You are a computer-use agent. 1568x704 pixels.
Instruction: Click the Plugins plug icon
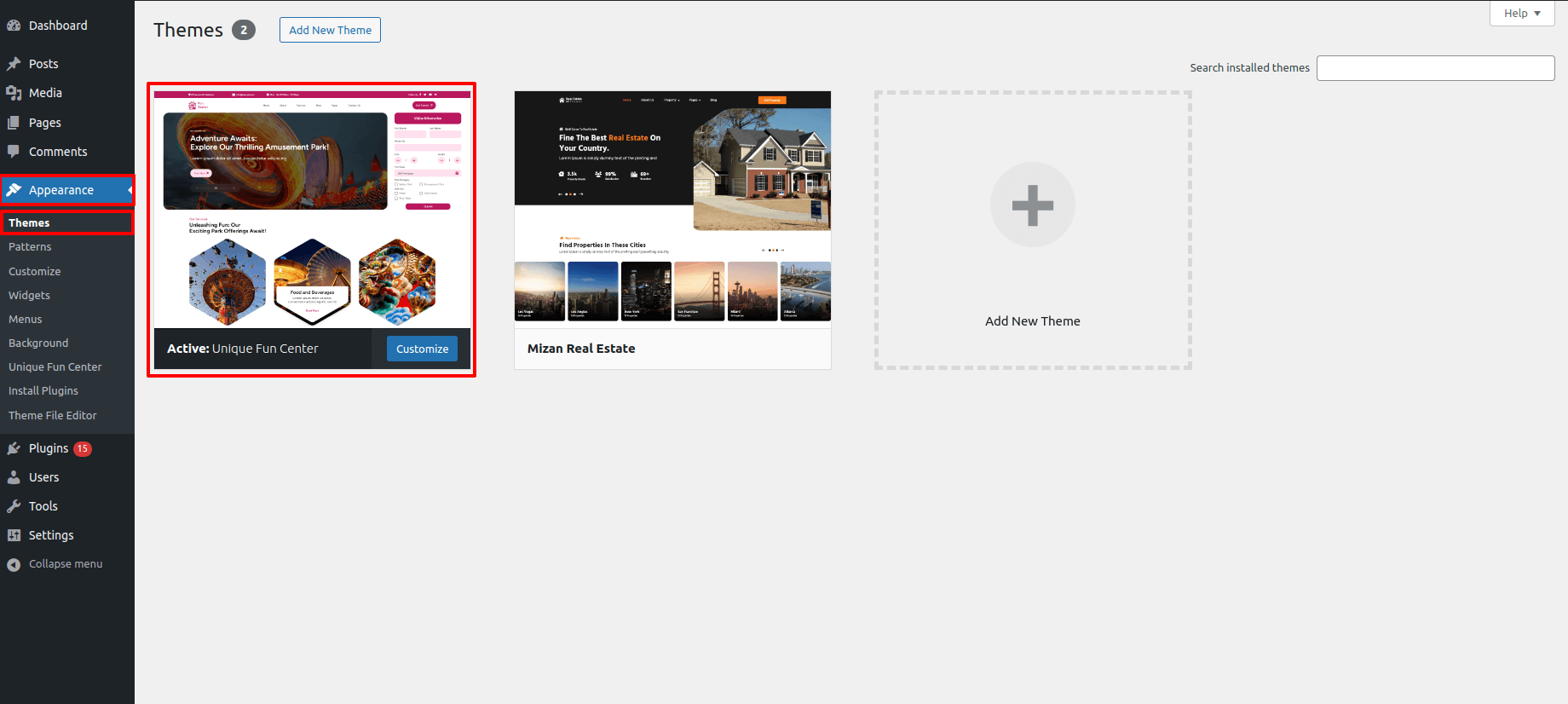[x=14, y=448]
